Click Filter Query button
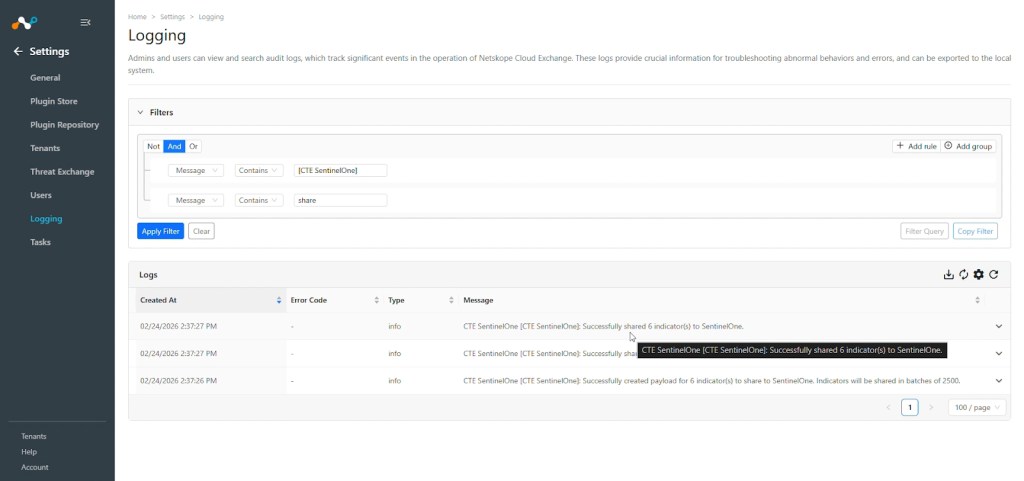The height and width of the screenshot is (481, 1024). click(x=924, y=231)
